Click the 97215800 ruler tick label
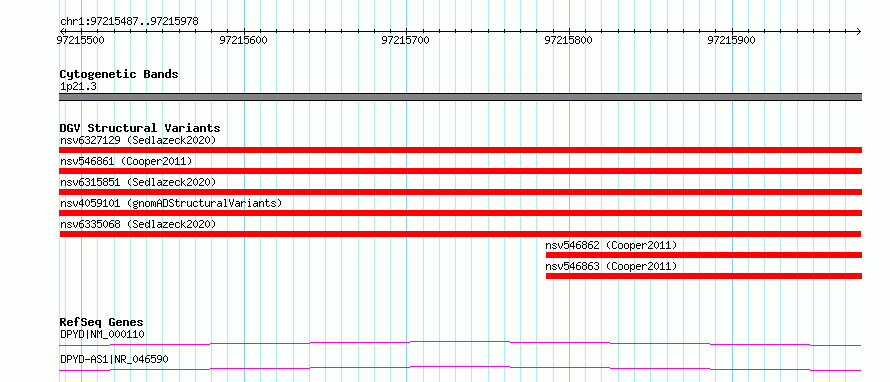Screen dimensions: 890x382 (568, 40)
